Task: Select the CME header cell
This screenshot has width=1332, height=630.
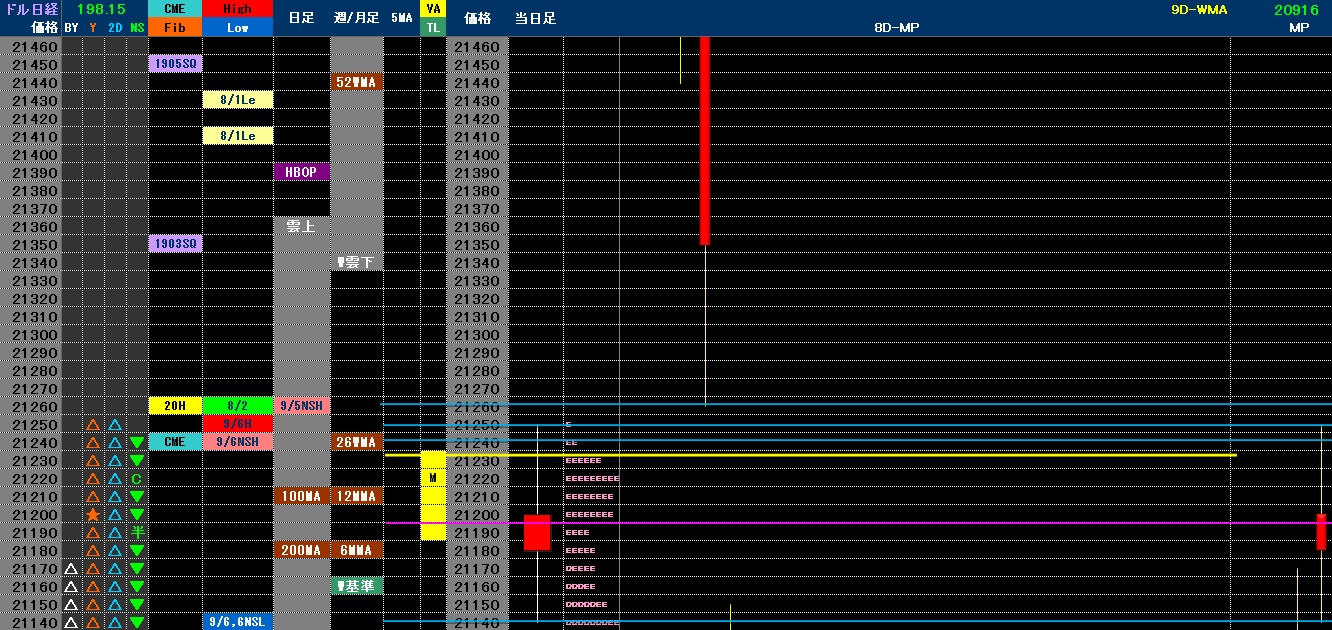Action: tap(175, 9)
